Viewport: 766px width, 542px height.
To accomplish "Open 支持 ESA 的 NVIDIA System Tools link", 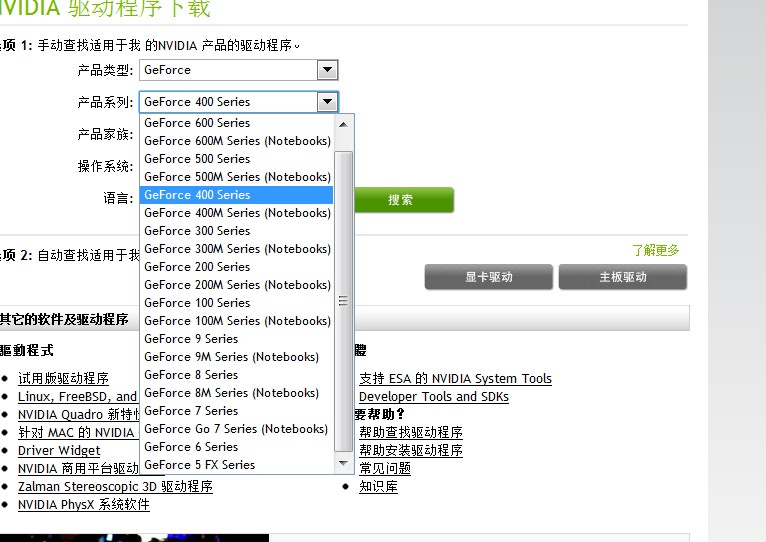I will [x=455, y=378].
